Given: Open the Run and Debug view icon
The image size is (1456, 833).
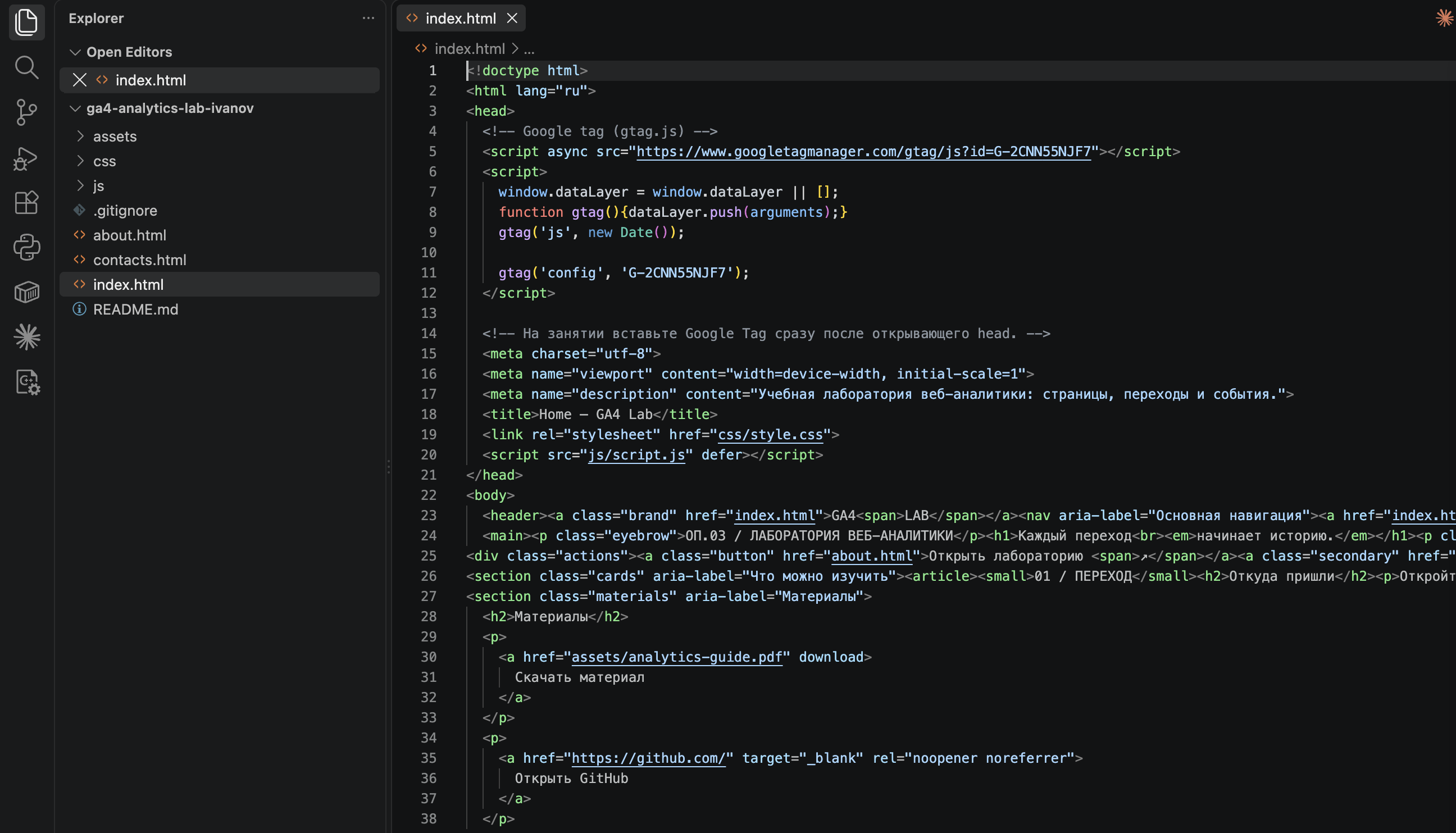Looking at the screenshot, I should [26, 158].
